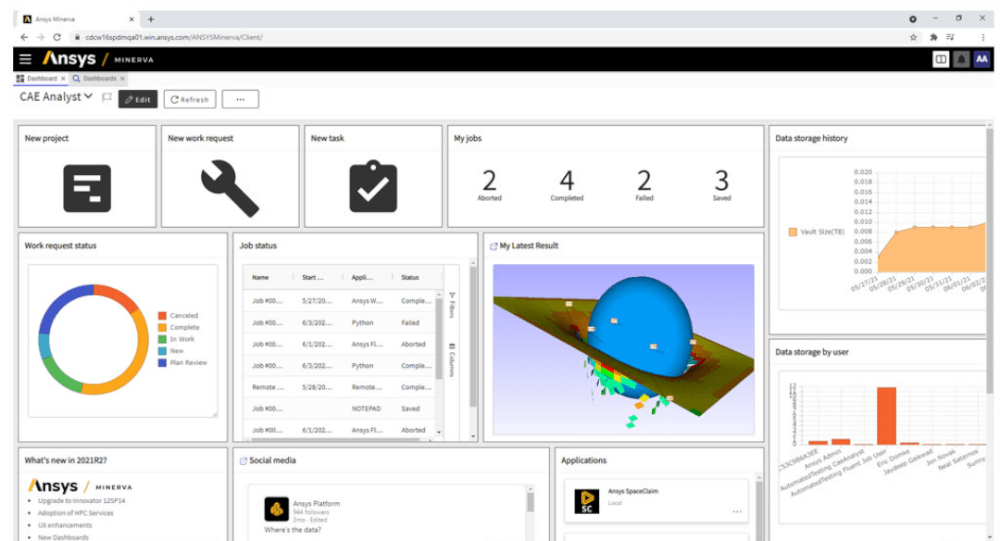Sort by Name column header
Image resolution: width=1000 pixels, height=541 pixels.
tap(260, 278)
